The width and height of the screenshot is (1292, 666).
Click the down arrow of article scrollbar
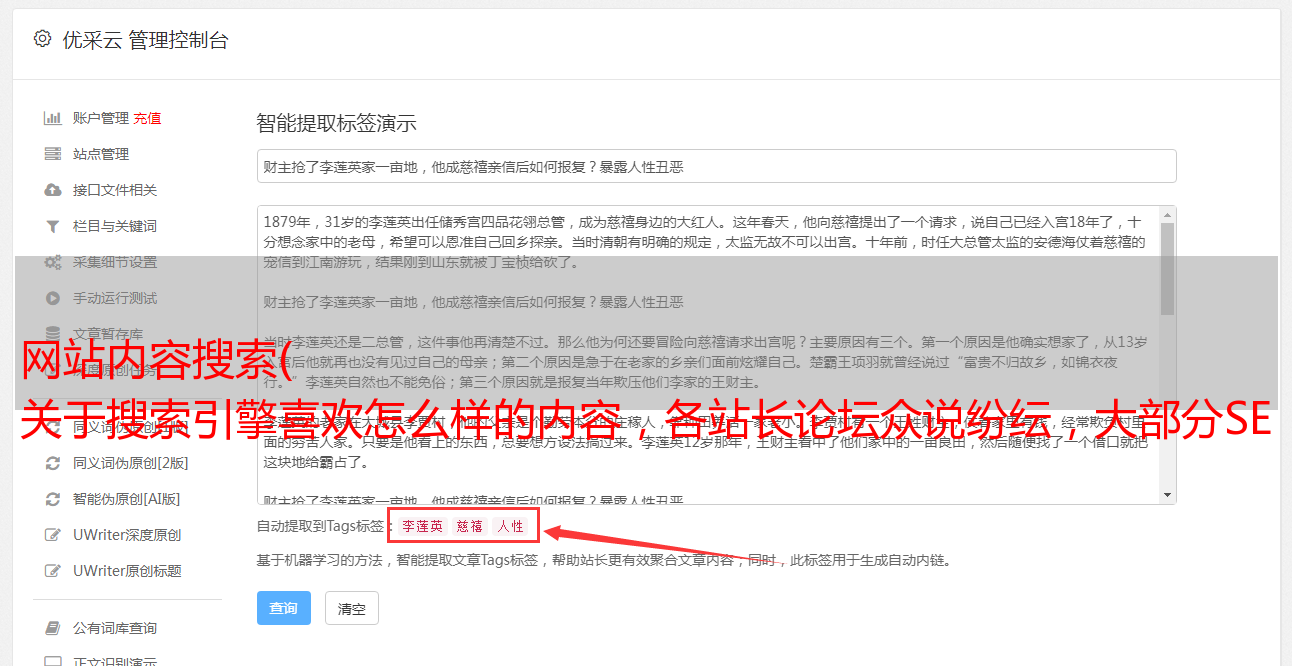pyautogui.click(x=1167, y=495)
